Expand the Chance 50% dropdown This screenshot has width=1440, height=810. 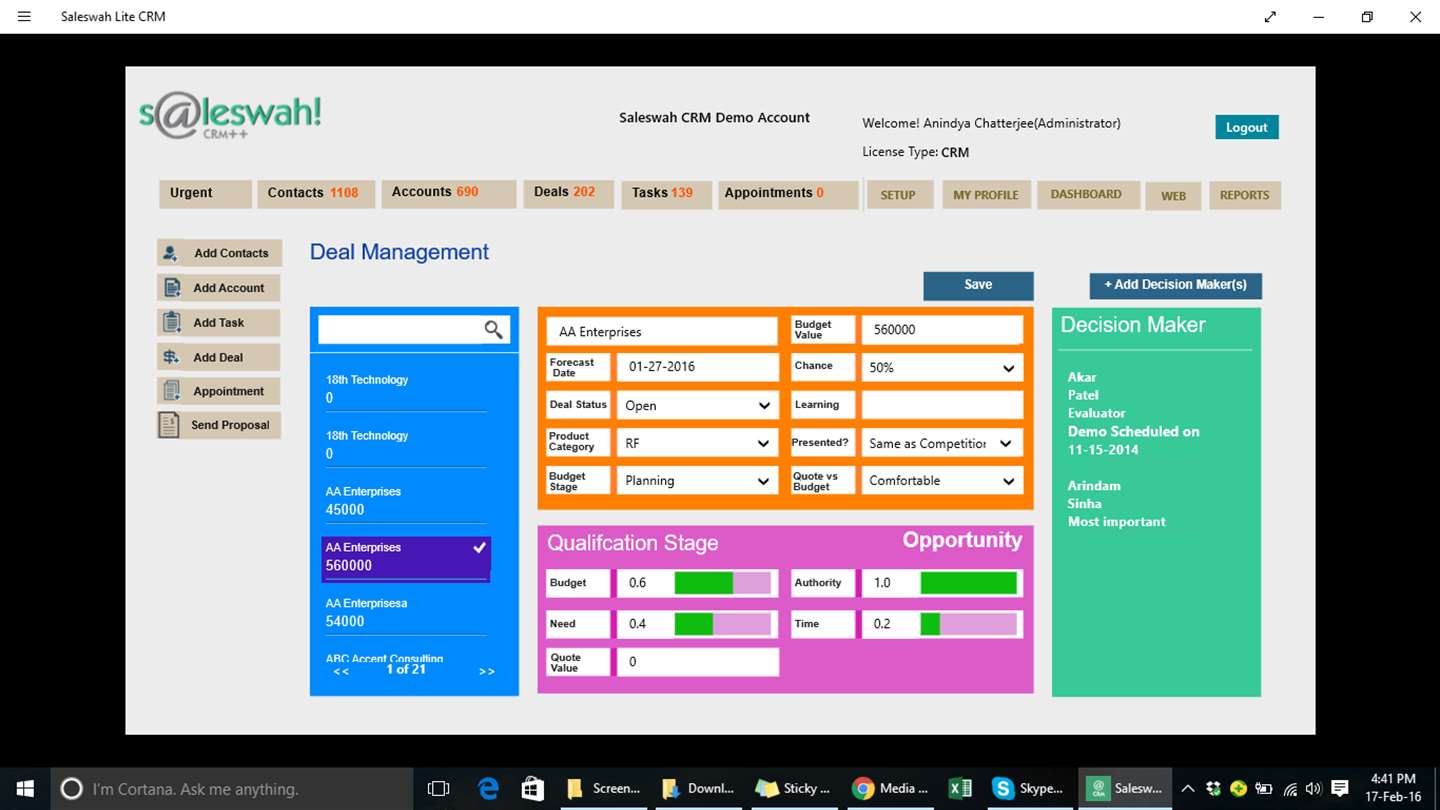pos(942,367)
